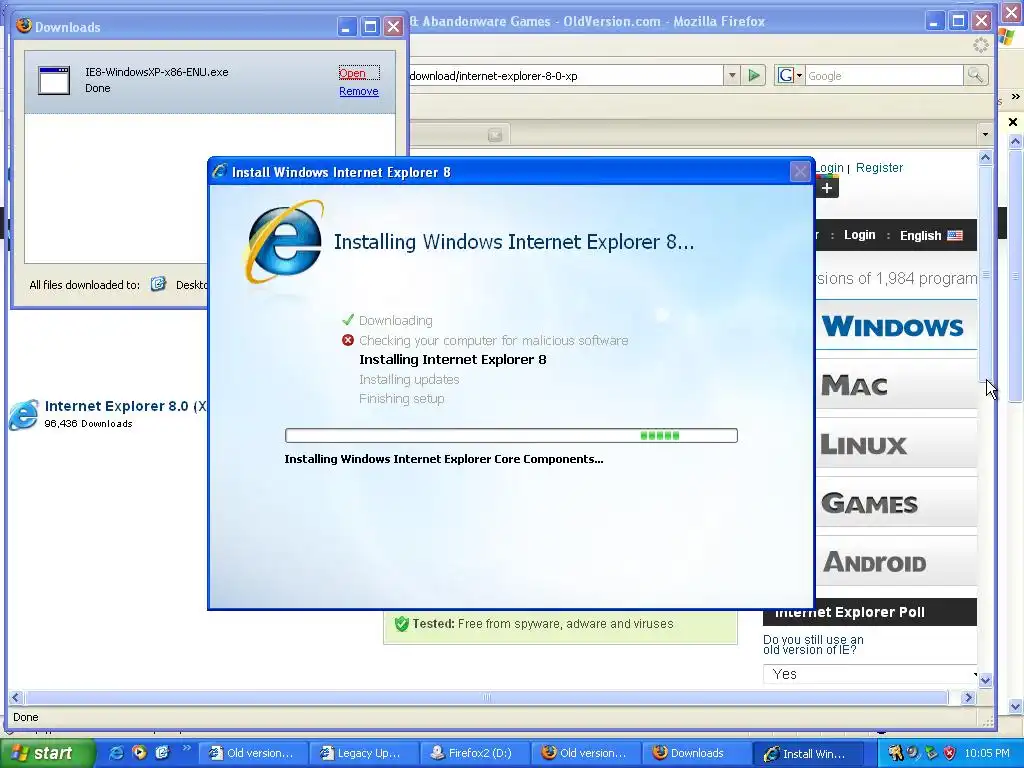
Task: Switch to Firefox Old version taskbar button
Action: tap(584, 753)
